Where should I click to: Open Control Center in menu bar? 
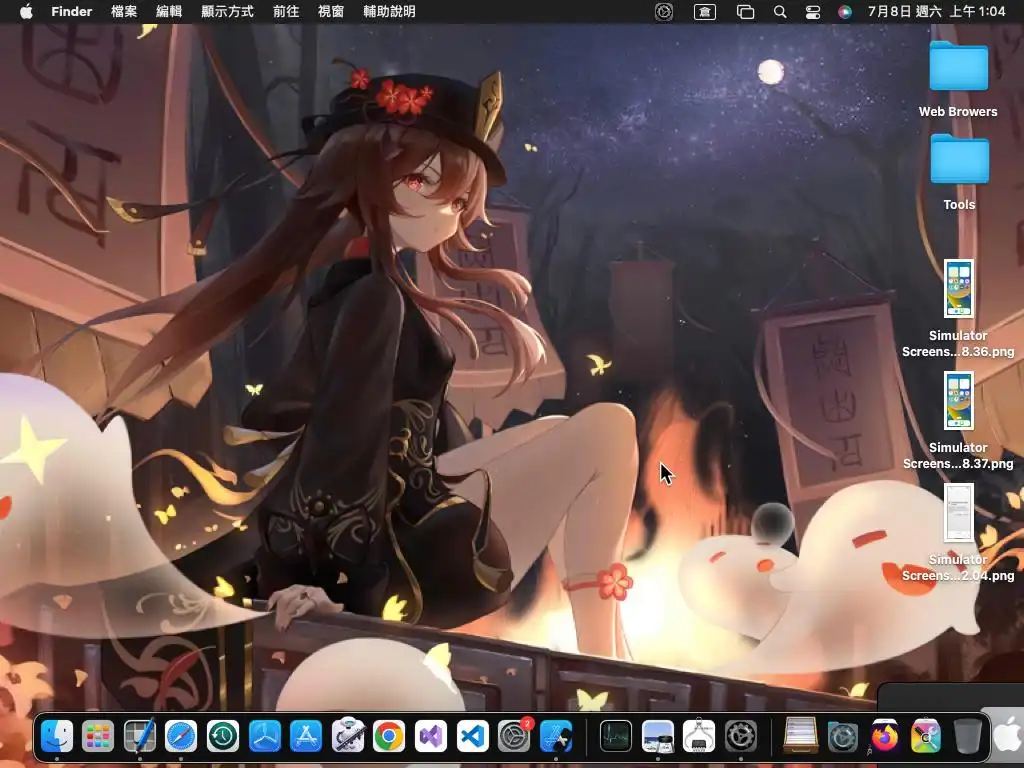click(812, 11)
